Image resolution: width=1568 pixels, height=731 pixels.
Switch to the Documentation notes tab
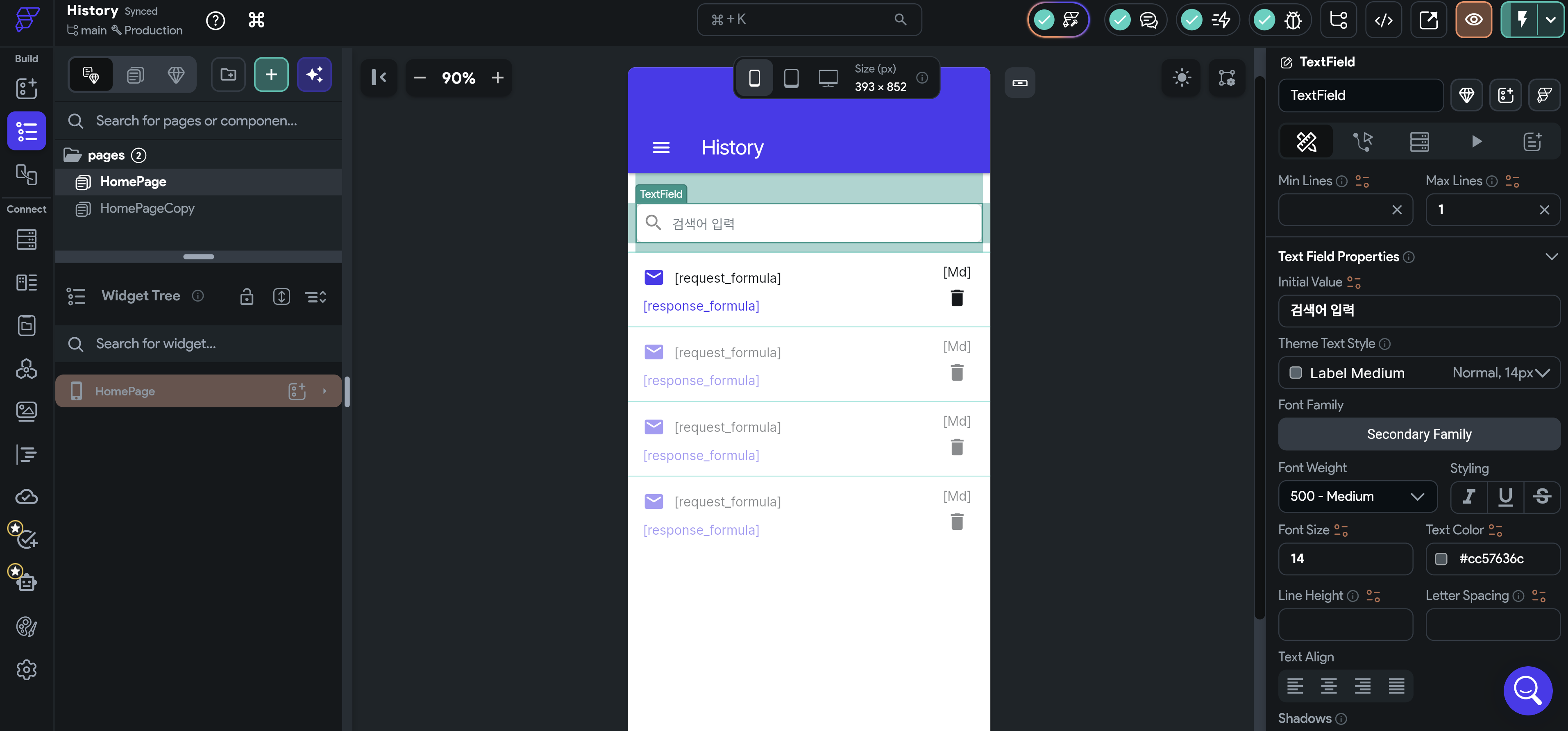pos(1532,142)
